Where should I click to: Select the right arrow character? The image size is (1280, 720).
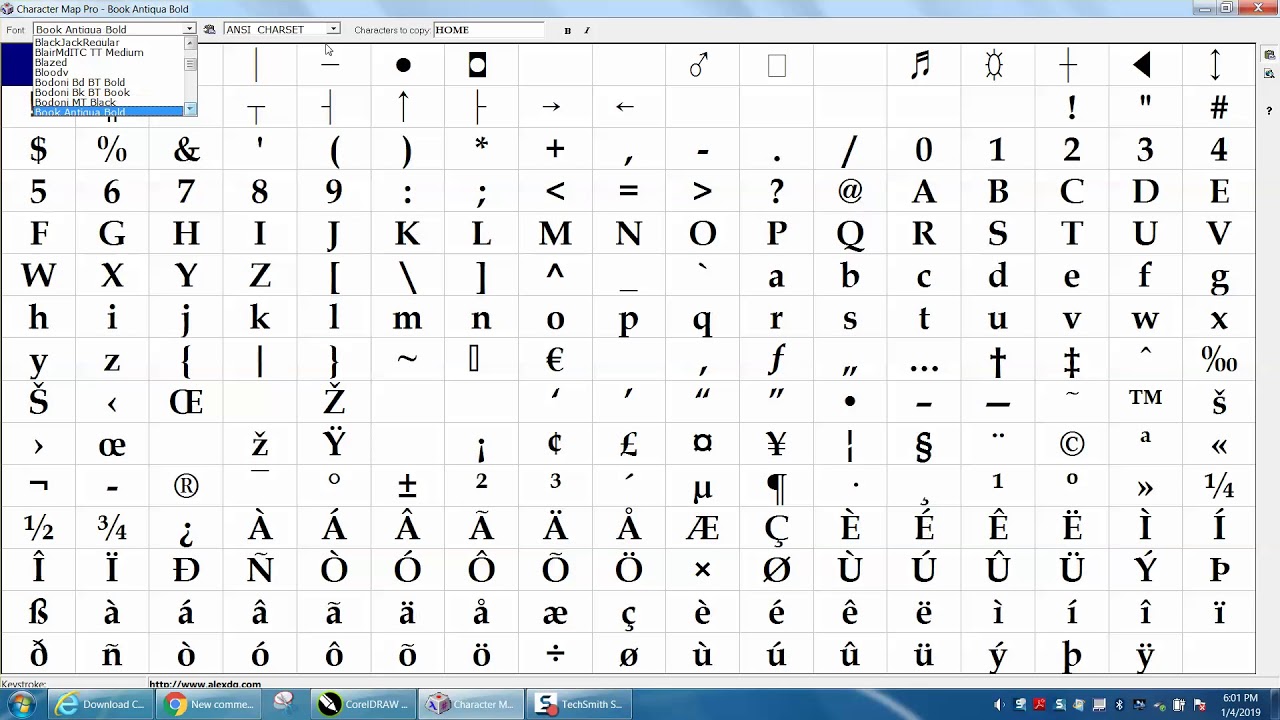551,107
